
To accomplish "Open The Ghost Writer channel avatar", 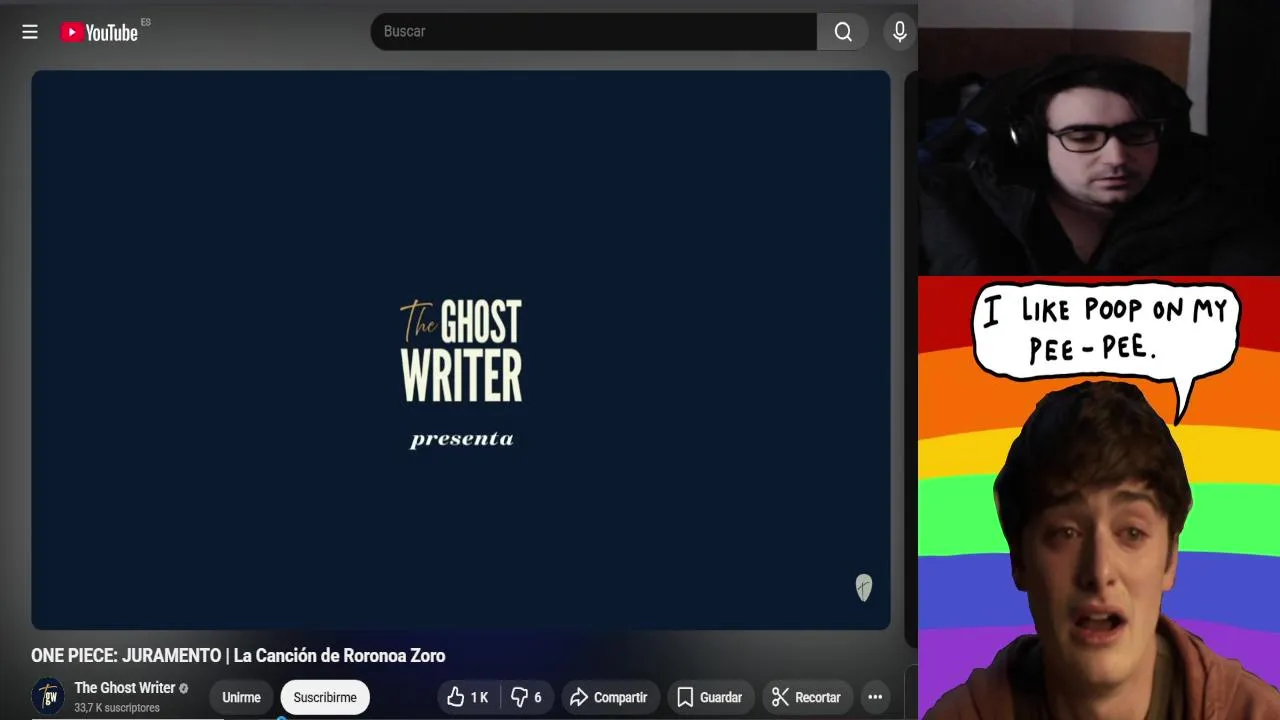I will (48, 696).
